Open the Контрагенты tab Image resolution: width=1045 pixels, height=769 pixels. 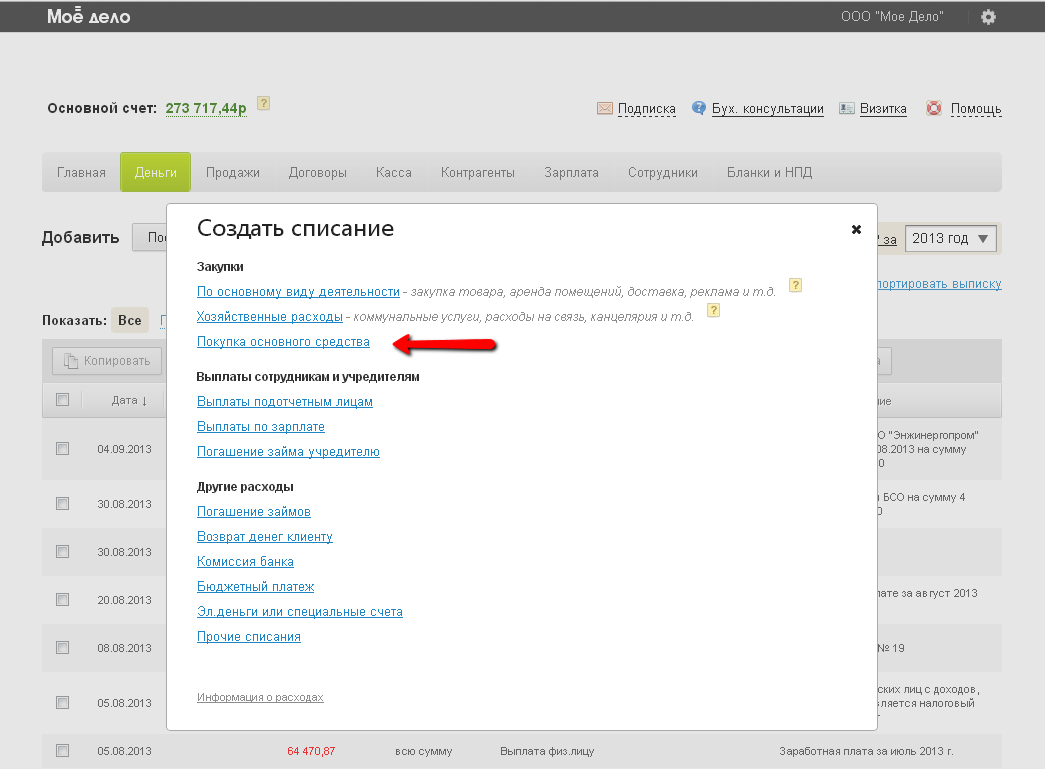tap(478, 173)
